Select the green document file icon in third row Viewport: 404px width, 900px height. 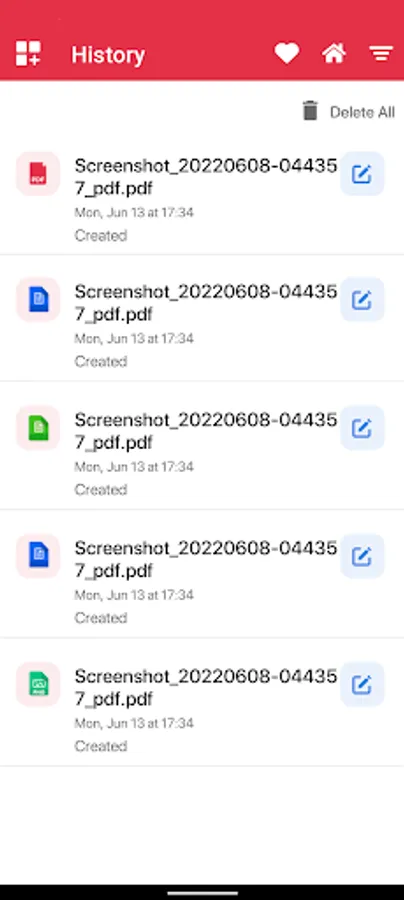tap(38, 428)
